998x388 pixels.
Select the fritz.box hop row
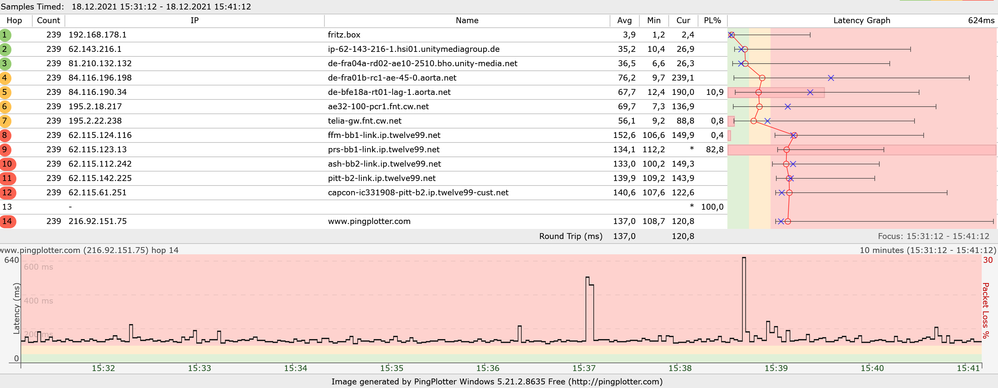pos(499,35)
